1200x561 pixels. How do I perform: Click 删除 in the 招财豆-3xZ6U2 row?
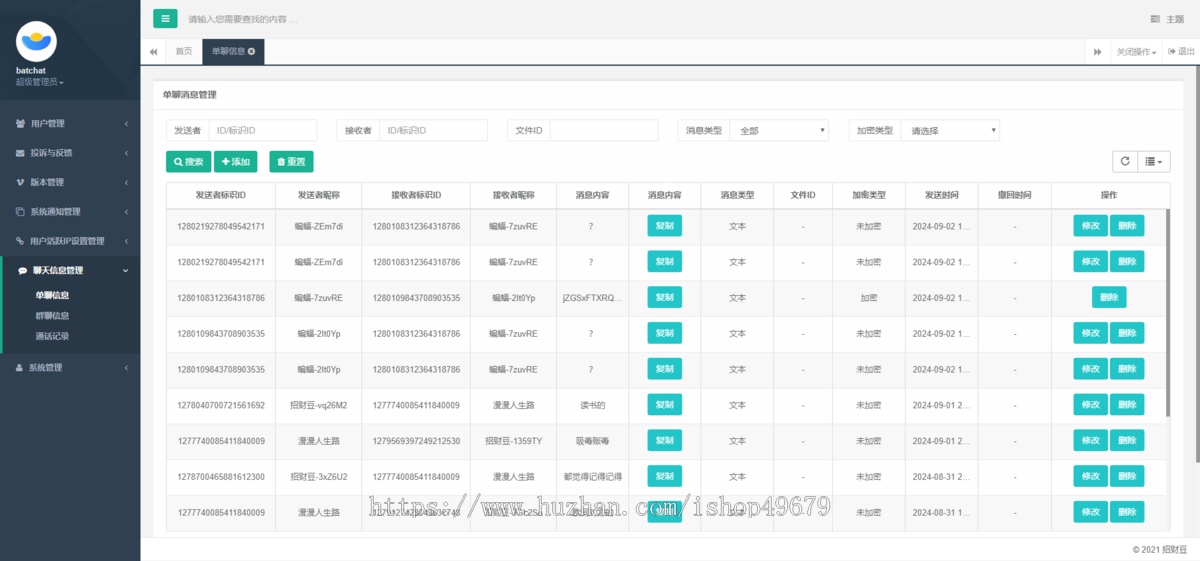(x=1128, y=477)
